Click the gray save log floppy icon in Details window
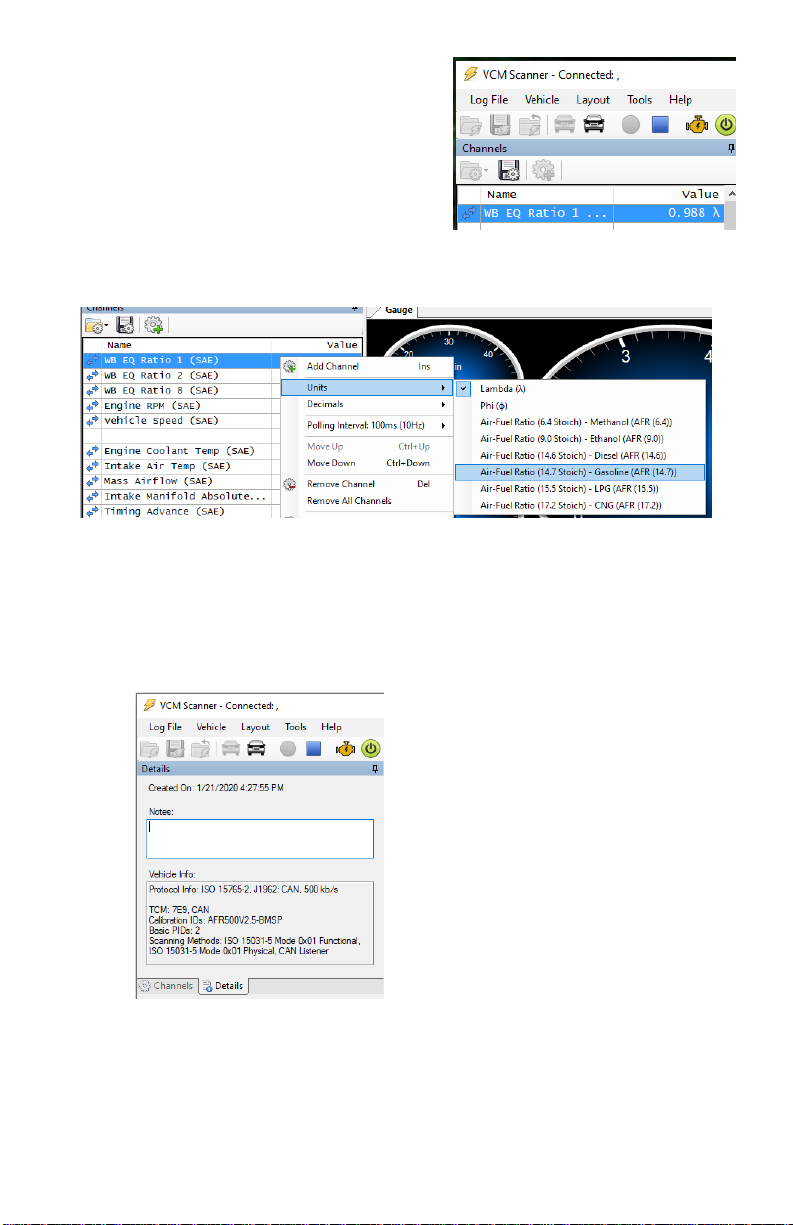The image size is (793, 1225). [174, 749]
